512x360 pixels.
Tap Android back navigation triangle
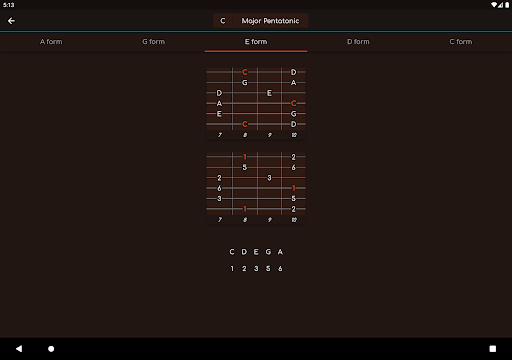pos(19,349)
